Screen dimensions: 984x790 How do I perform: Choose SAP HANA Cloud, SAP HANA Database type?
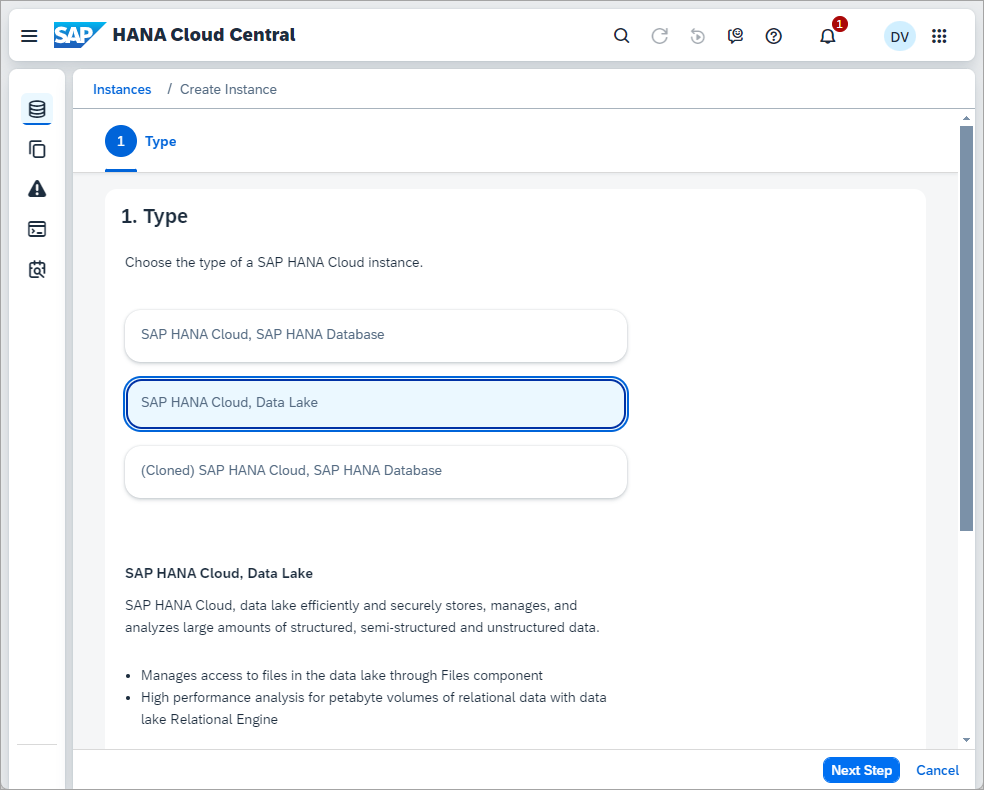pyautogui.click(x=376, y=335)
